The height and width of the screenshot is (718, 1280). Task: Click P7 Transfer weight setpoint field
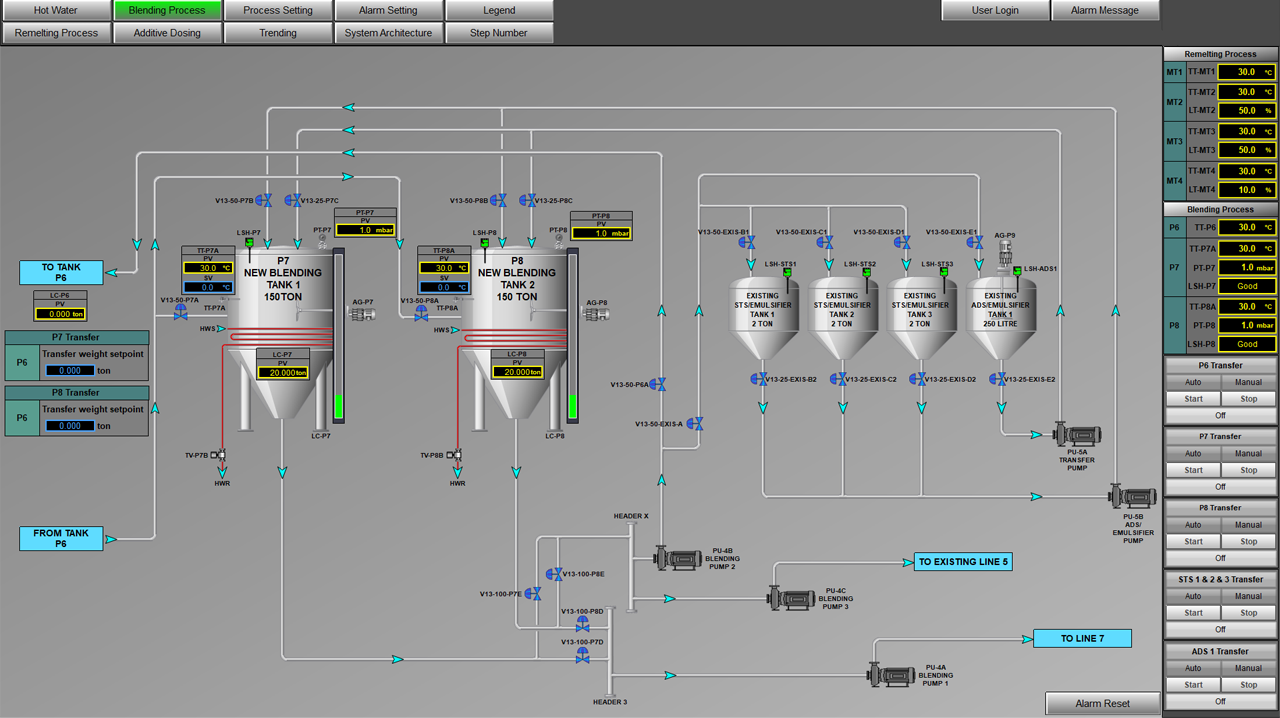pyautogui.click(x=70, y=370)
